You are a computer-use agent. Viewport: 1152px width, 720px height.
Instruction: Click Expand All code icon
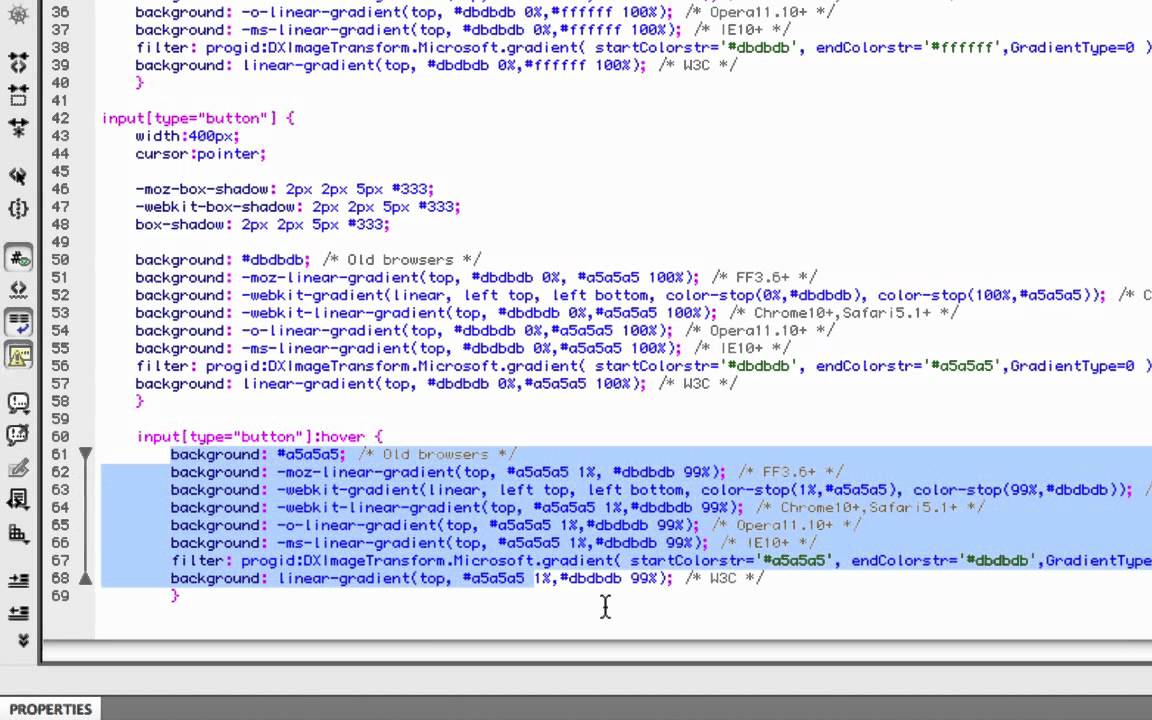18,127
